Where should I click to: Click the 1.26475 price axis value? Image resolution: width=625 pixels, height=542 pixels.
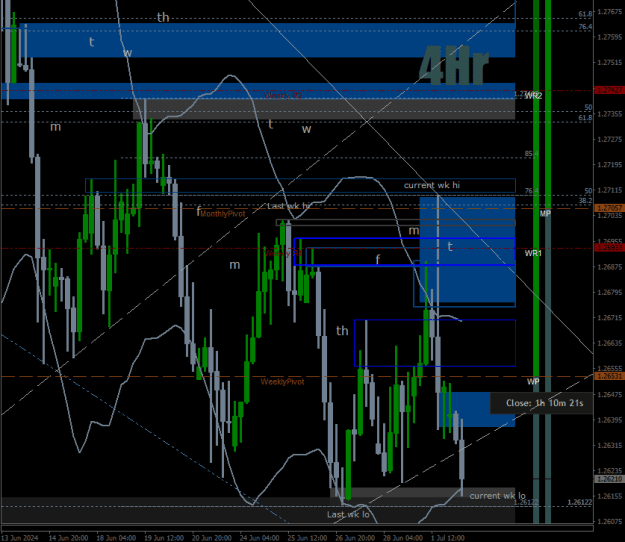(x=610, y=395)
